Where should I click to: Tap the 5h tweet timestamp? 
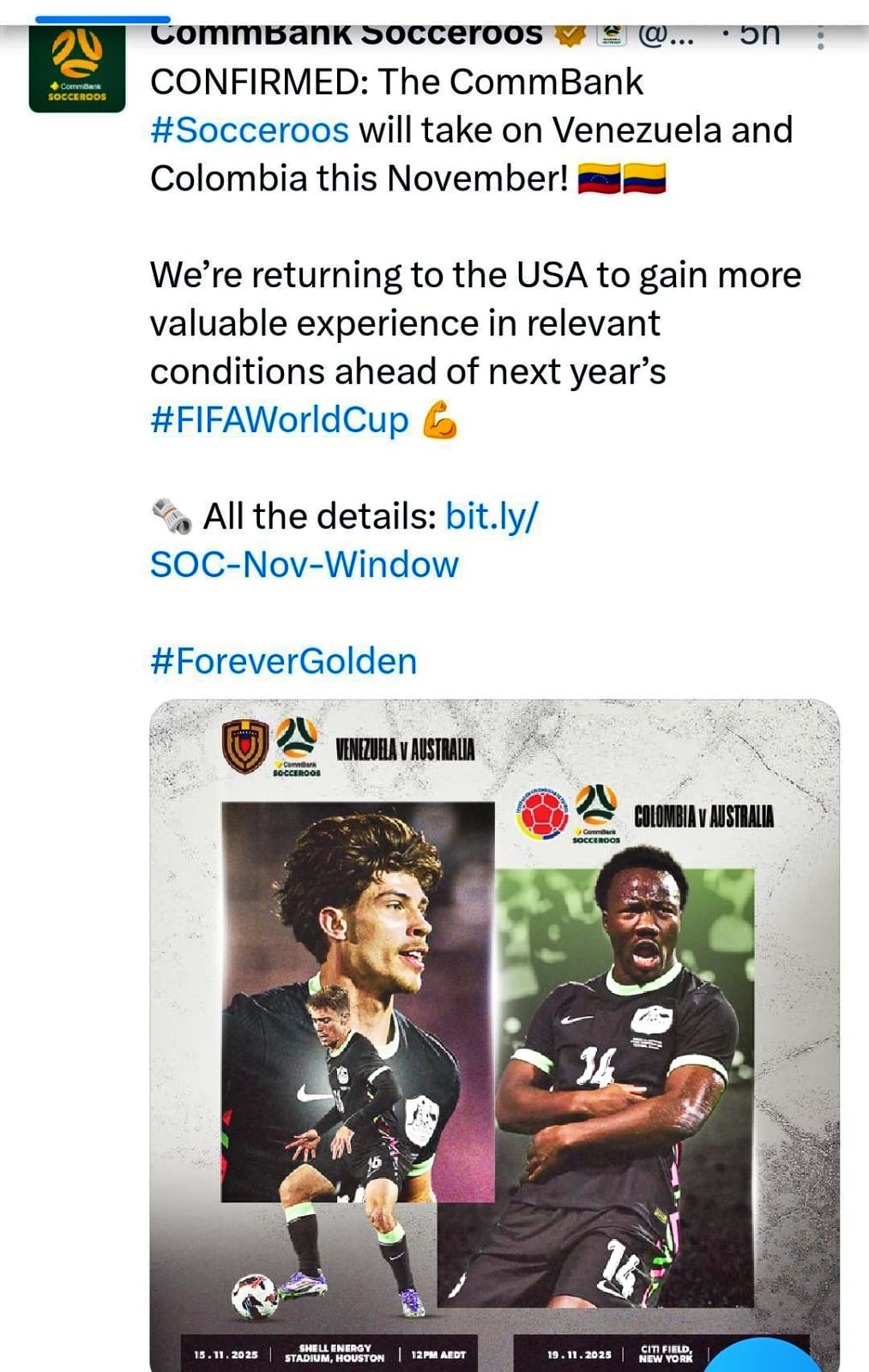[759, 34]
